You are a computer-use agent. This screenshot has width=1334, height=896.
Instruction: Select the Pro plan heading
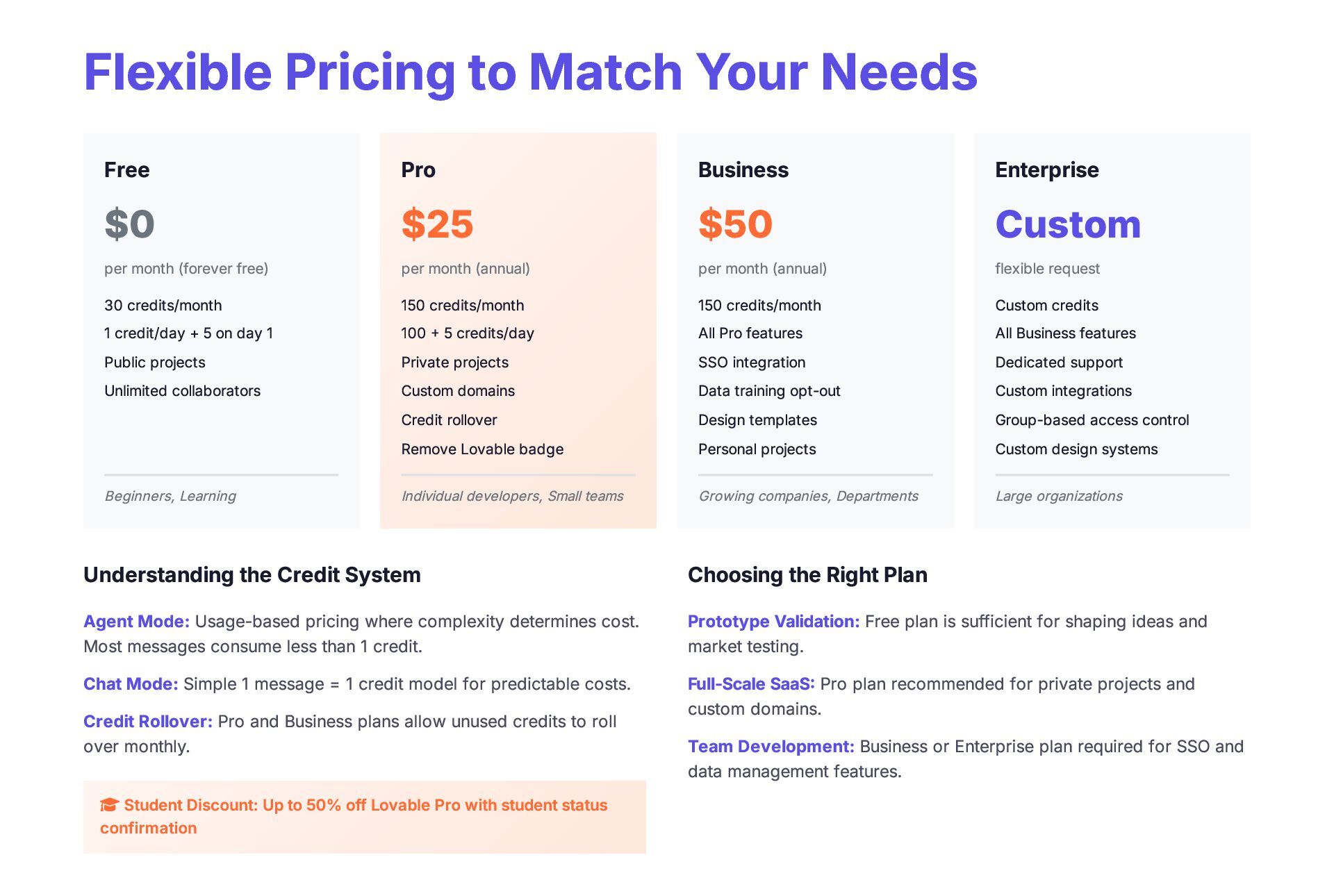(x=418, y=170)
